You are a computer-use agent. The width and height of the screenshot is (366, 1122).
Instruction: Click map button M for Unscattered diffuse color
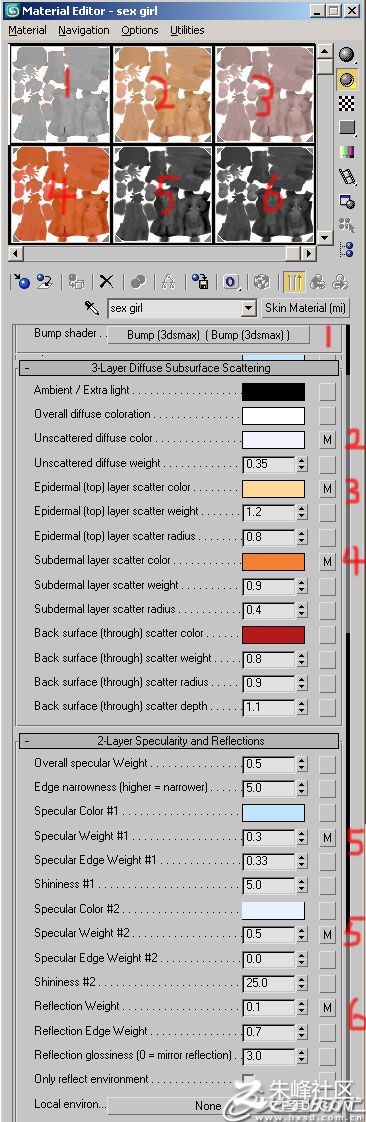[x=327, y=439]
